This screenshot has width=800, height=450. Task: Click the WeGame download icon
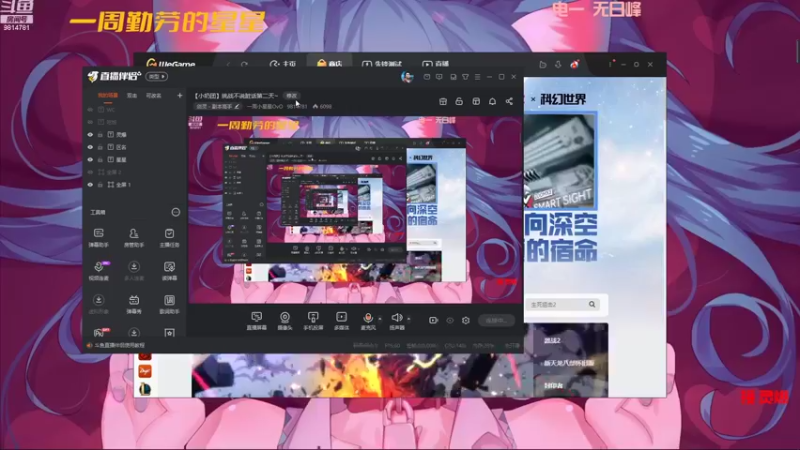pos(558,64)
